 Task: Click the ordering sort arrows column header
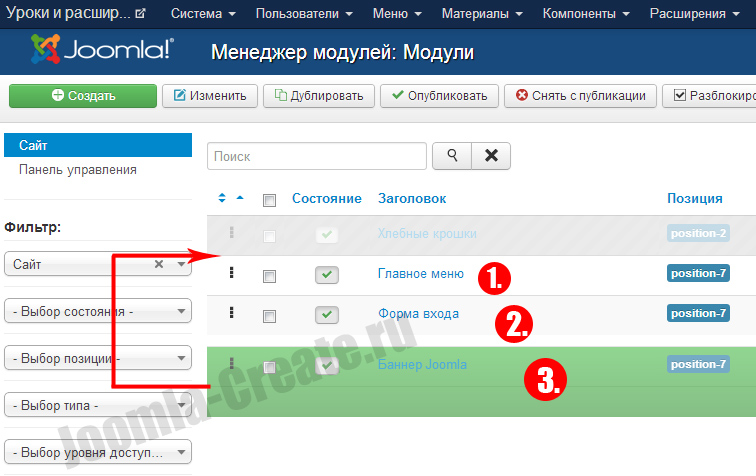(230, 199)
